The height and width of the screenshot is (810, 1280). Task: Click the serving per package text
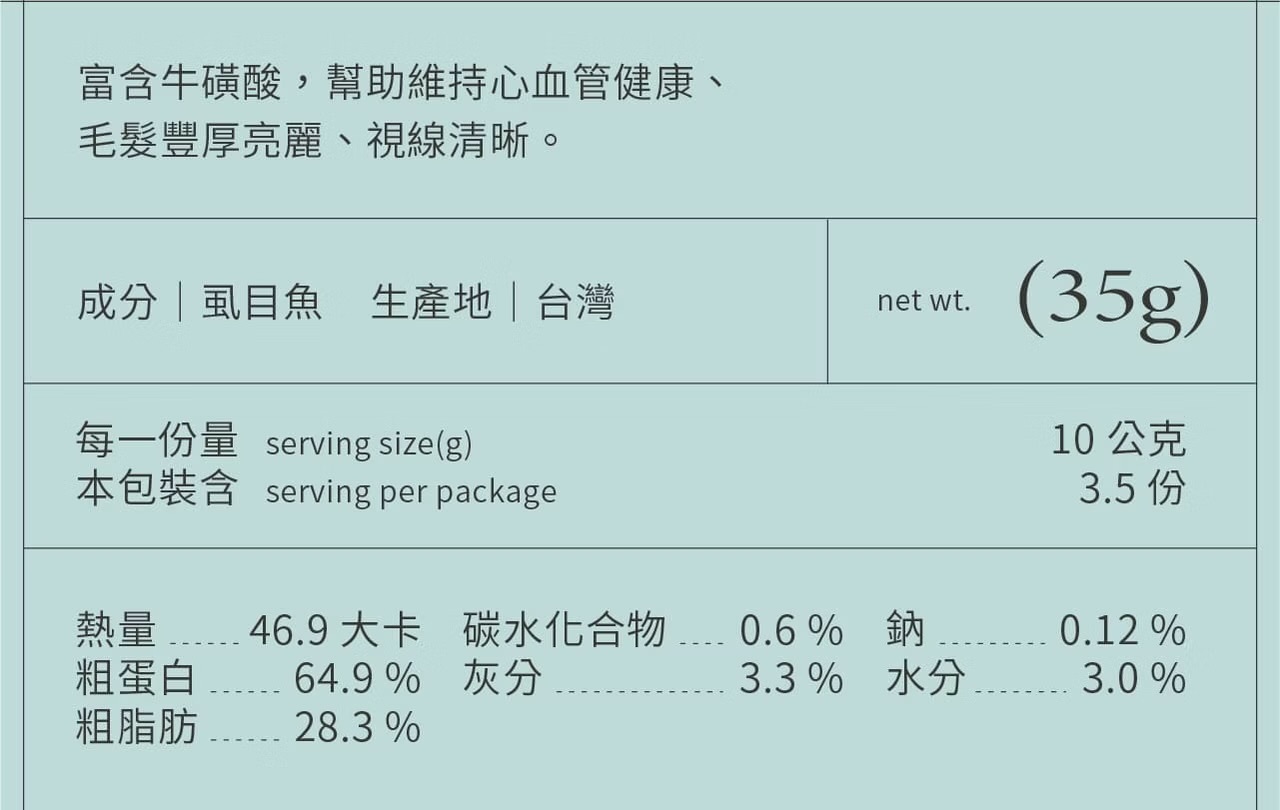point(411,491)
